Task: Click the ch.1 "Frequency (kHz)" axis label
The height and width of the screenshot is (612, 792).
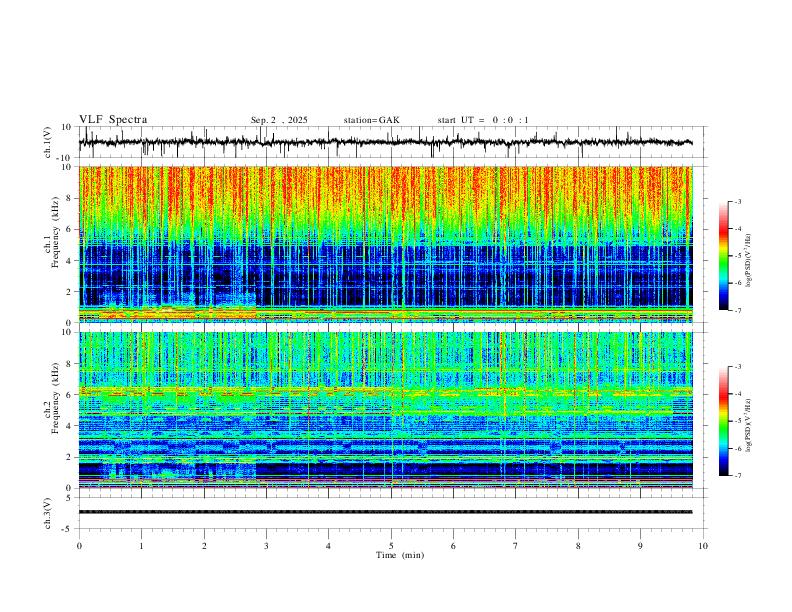Action: coord(55,232)
